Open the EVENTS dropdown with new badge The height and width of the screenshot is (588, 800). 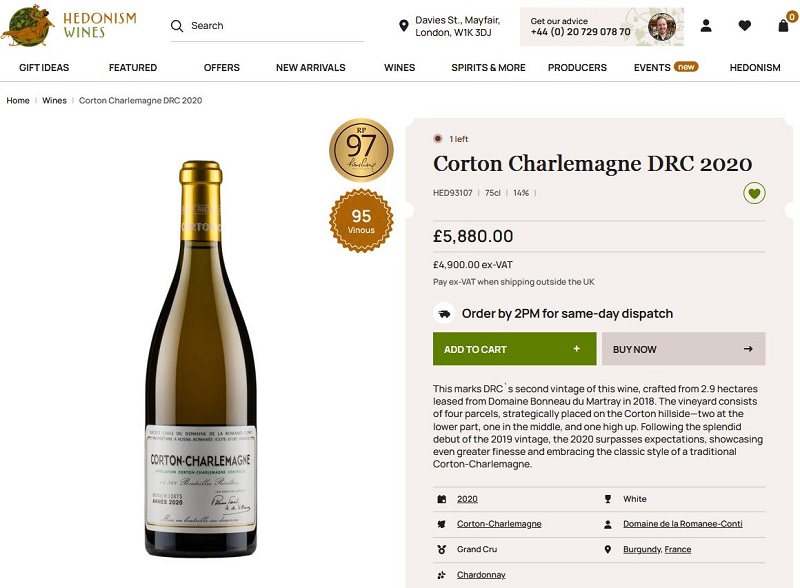(x=651, y=67)
